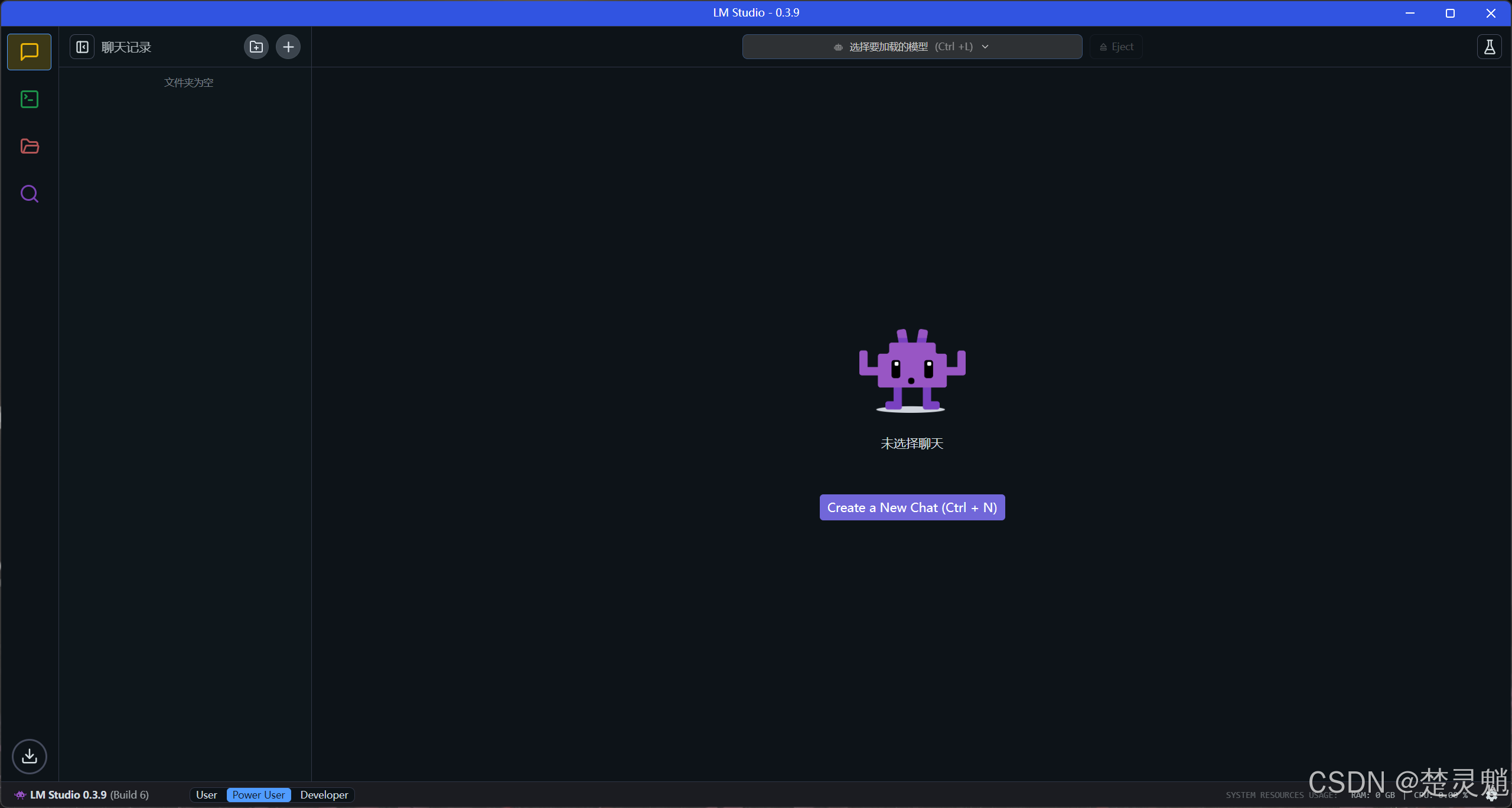
Task: Select Power User mode
Action: [258, 795]
